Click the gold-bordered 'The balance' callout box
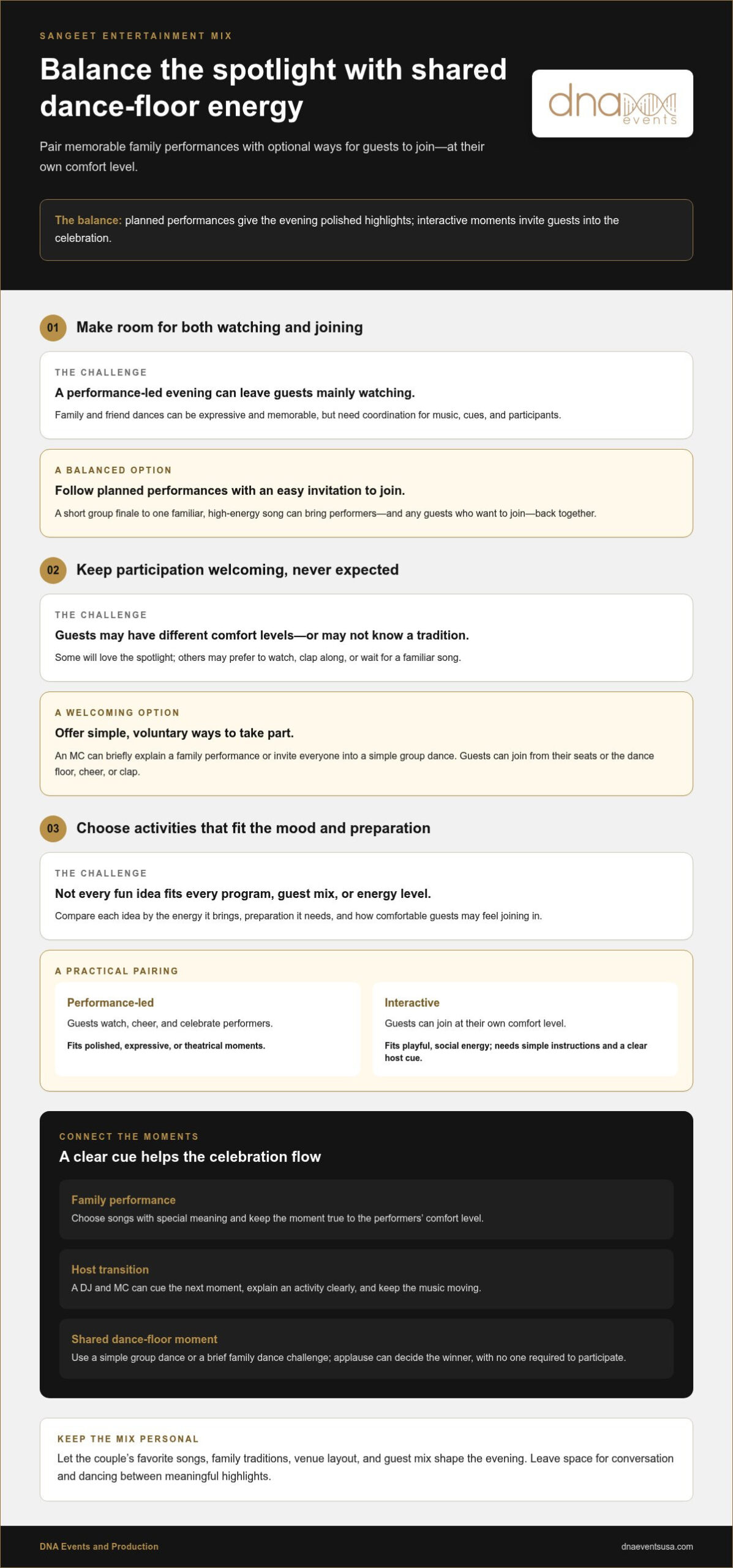 coord(366,230)
